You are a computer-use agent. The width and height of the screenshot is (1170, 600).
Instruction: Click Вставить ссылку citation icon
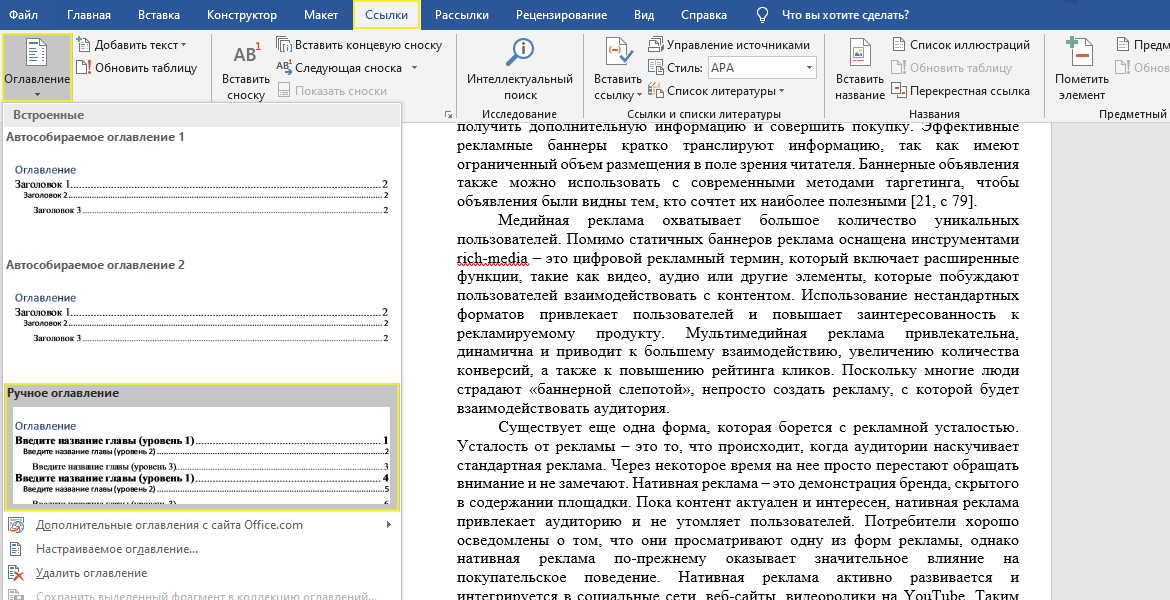618,55
